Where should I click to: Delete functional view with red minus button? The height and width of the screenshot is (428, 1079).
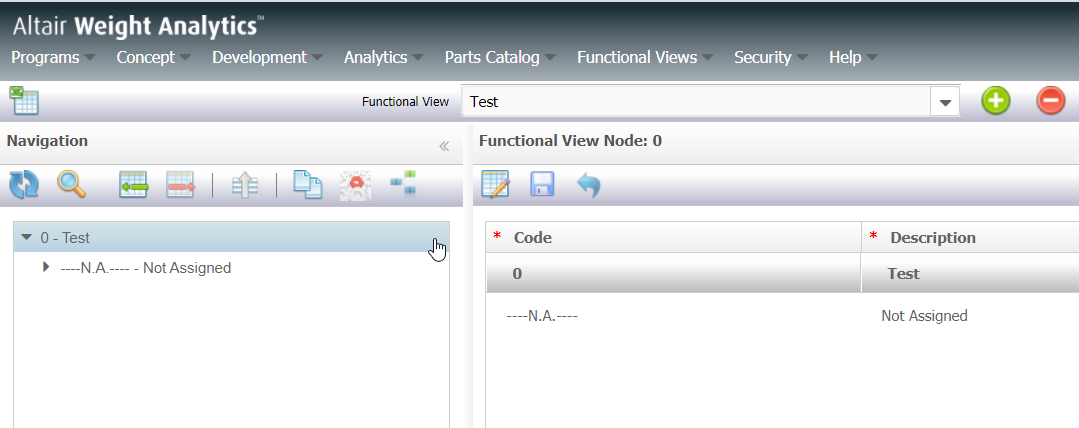pyautogui.click(x=1051, y=101)
